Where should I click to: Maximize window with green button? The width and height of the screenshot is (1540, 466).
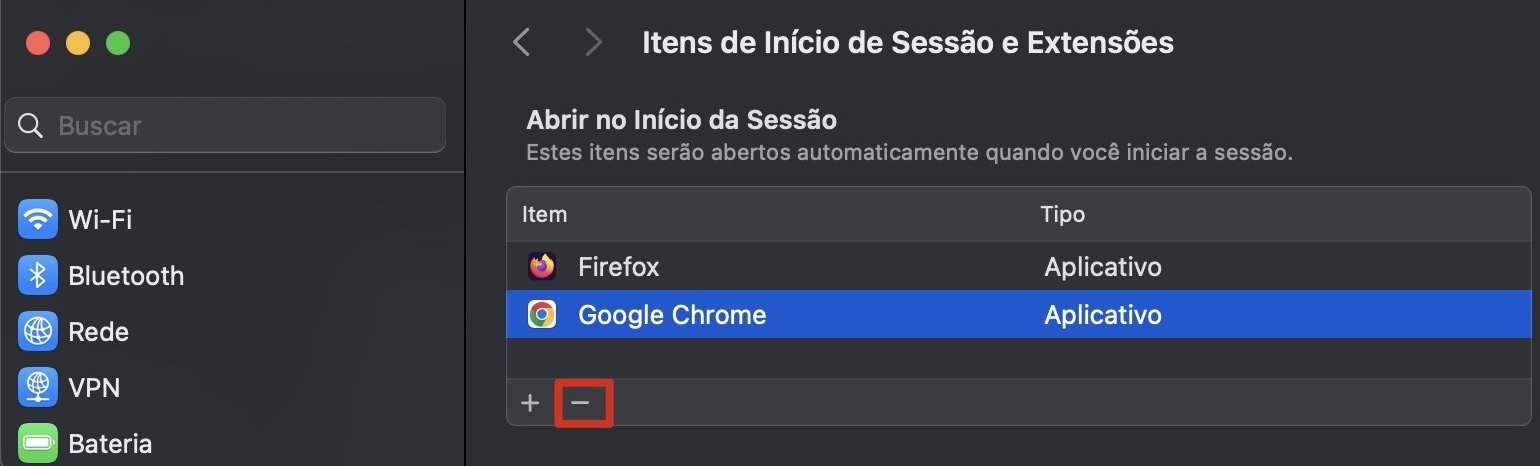(x=118, y=44)
